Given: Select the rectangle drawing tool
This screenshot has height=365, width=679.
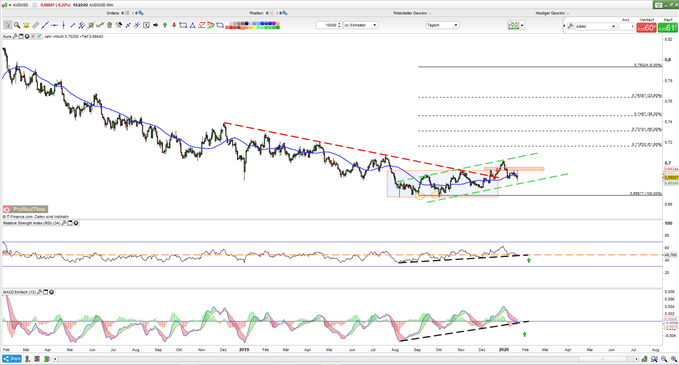Looking at the screenshot, I should pos(183,25).
